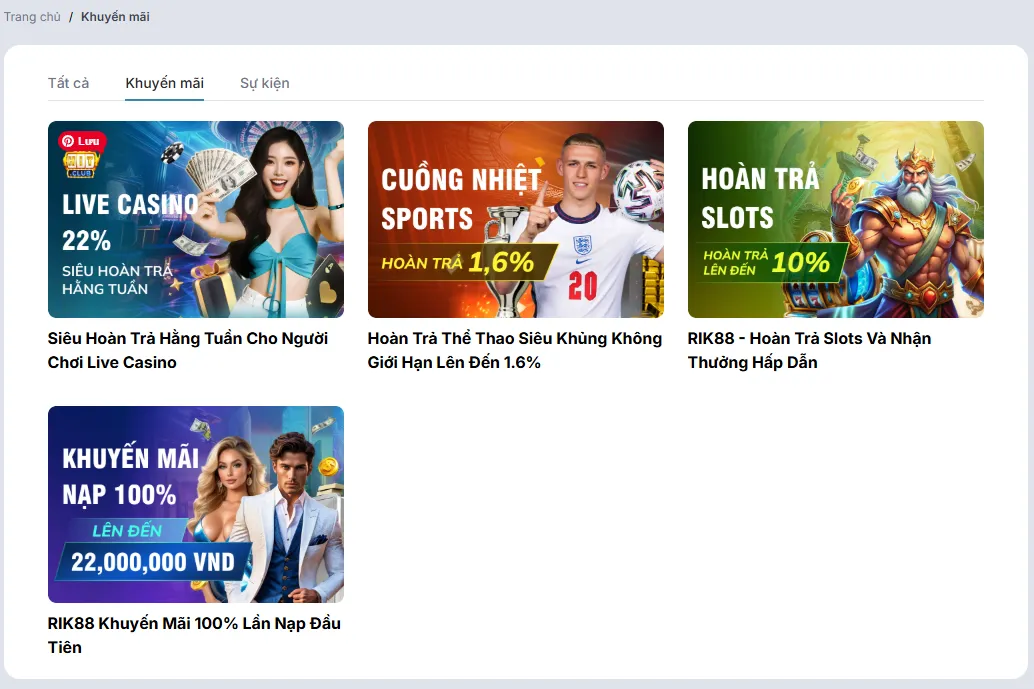Click the Pinterest Lưu save button

[x=82, y=140]
